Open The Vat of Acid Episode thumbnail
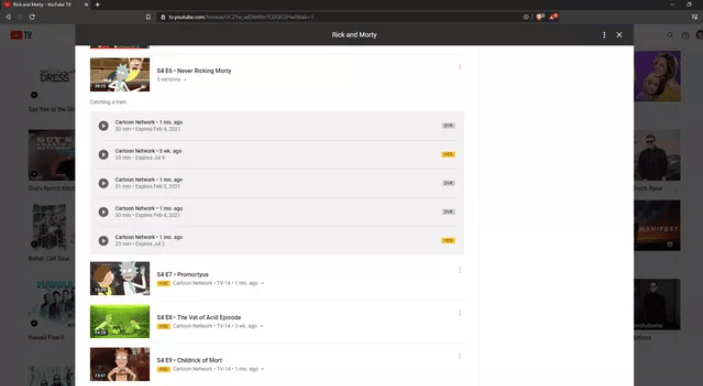703x386 pixels. pyautogui.click(x=120, y=321)
